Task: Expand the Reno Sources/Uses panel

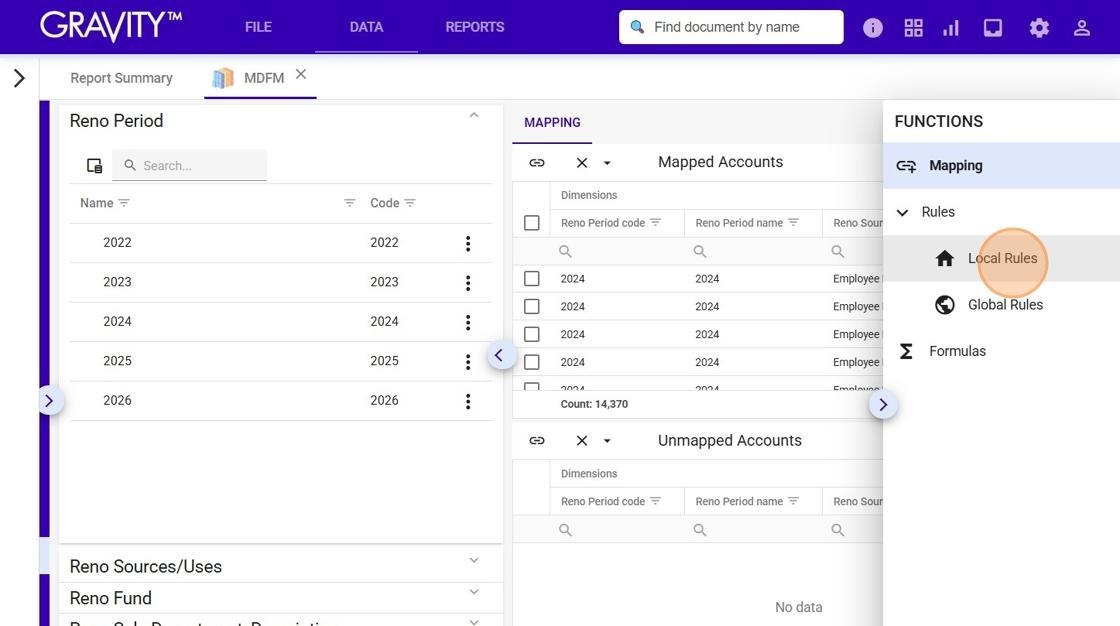Action: [x=474, y=560]
